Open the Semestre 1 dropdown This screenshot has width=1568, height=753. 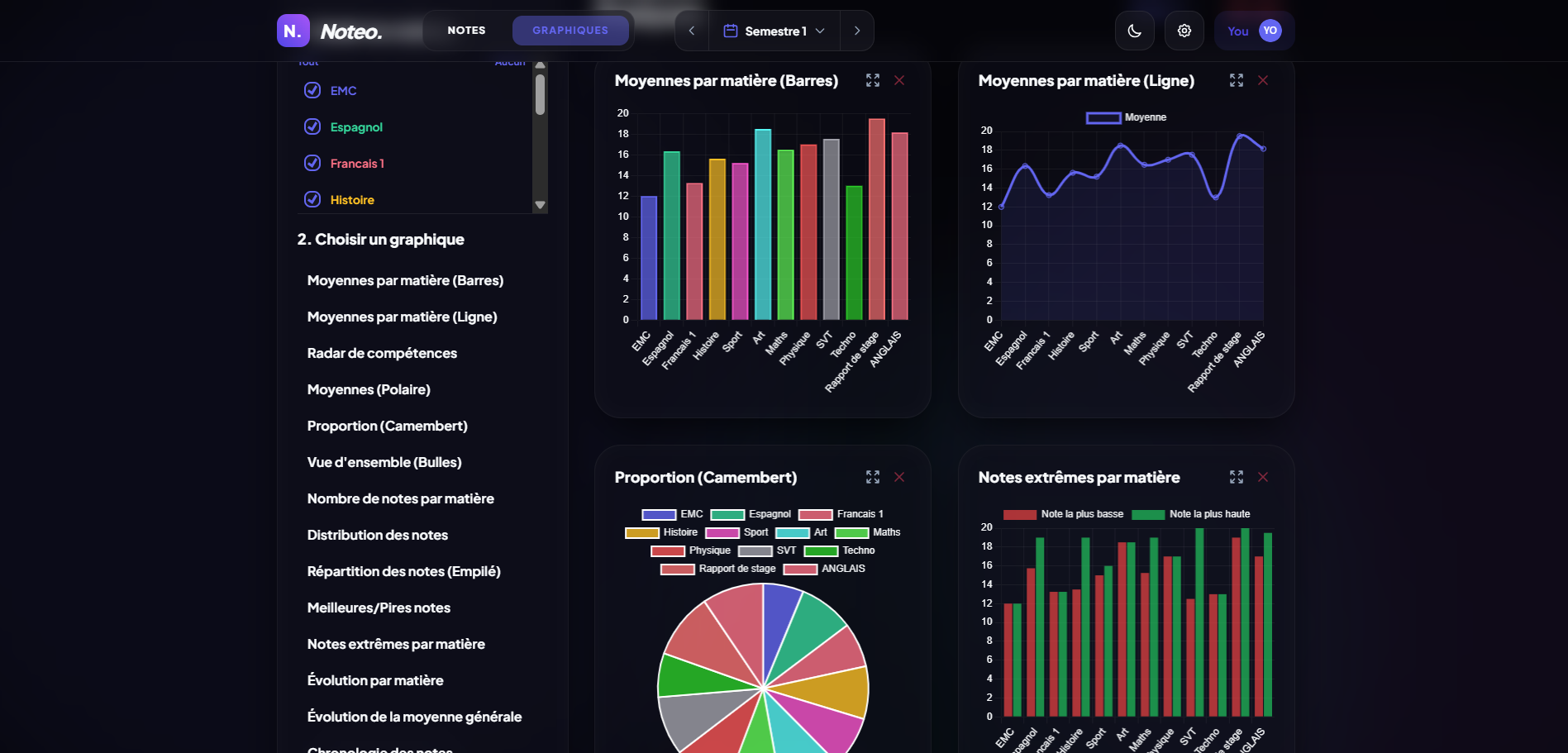774,31
